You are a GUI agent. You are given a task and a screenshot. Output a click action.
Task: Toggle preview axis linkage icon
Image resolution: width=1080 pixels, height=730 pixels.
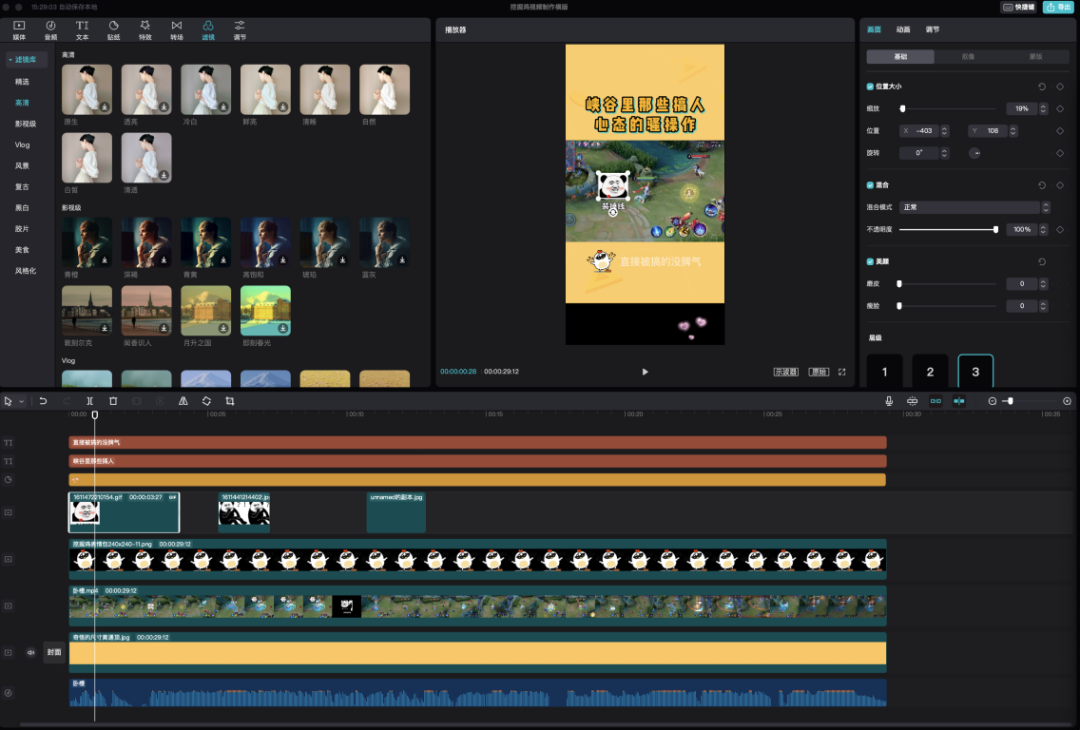tap(959, 401)
